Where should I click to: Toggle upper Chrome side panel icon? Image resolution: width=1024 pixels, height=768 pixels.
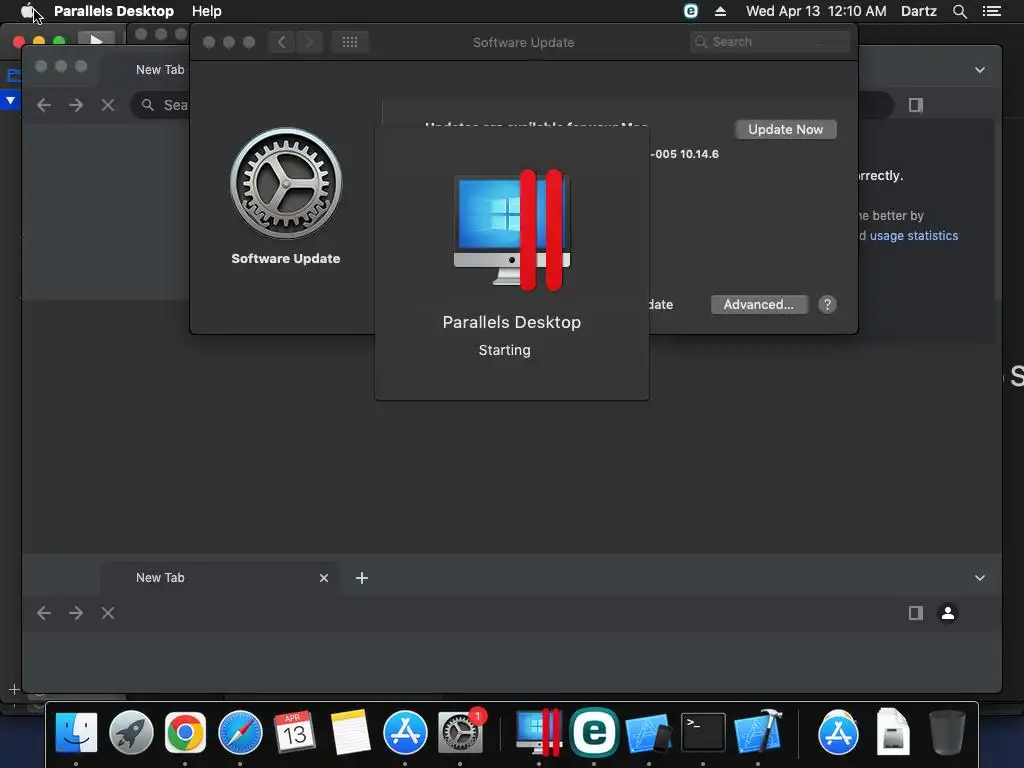[916, 105]
